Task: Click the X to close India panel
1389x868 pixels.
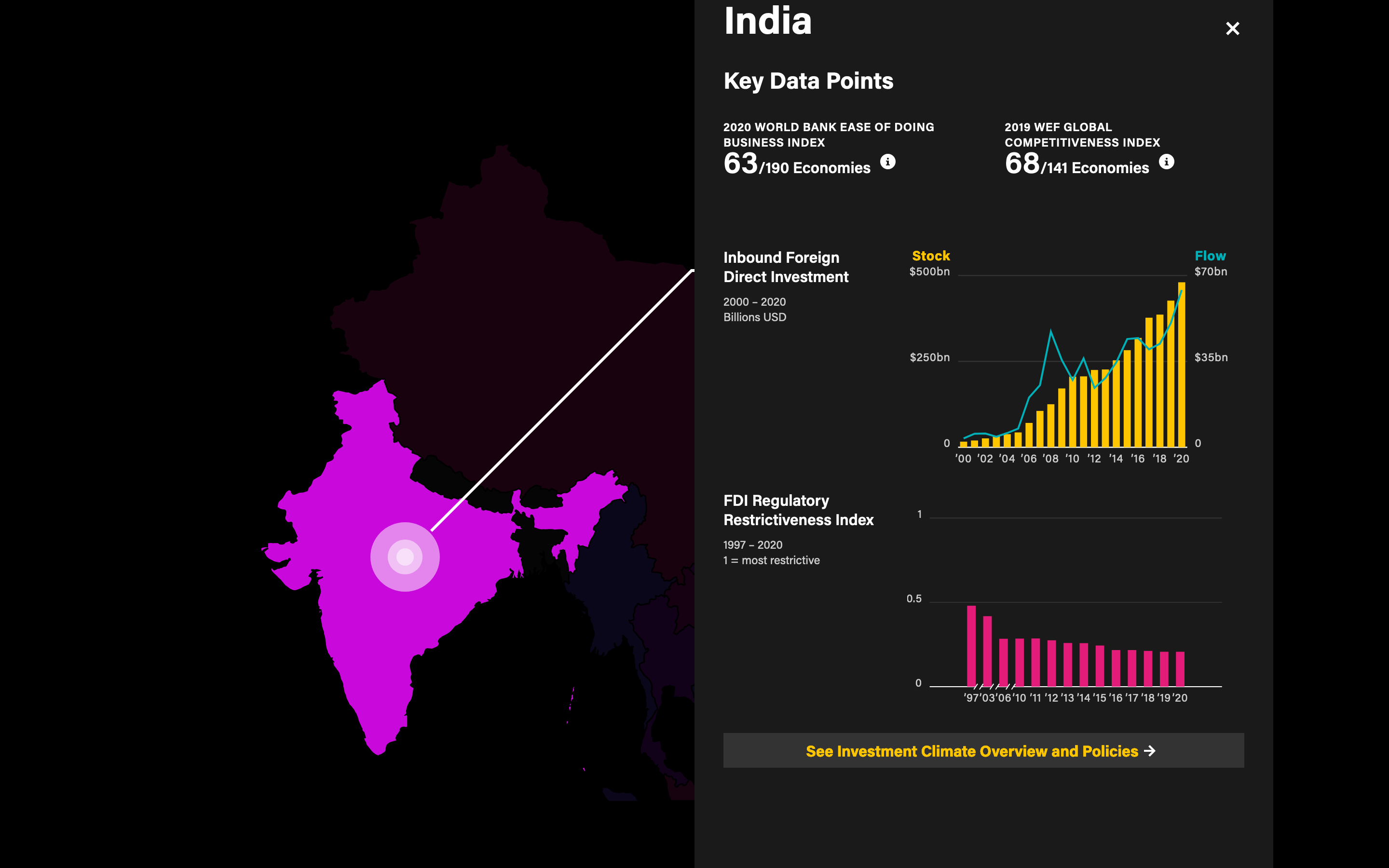Action: (1232, 28)
